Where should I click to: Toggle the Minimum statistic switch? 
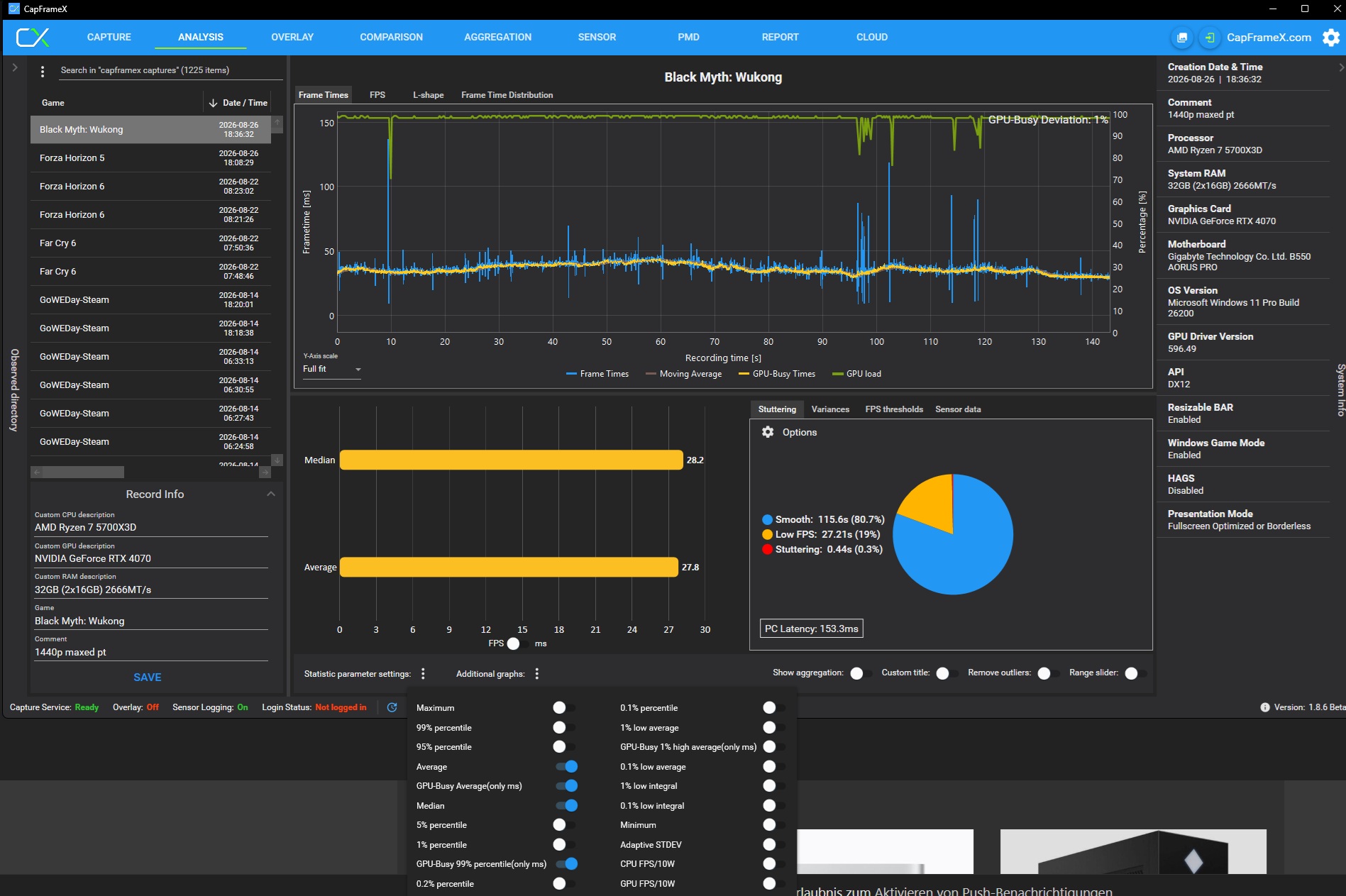773,824
